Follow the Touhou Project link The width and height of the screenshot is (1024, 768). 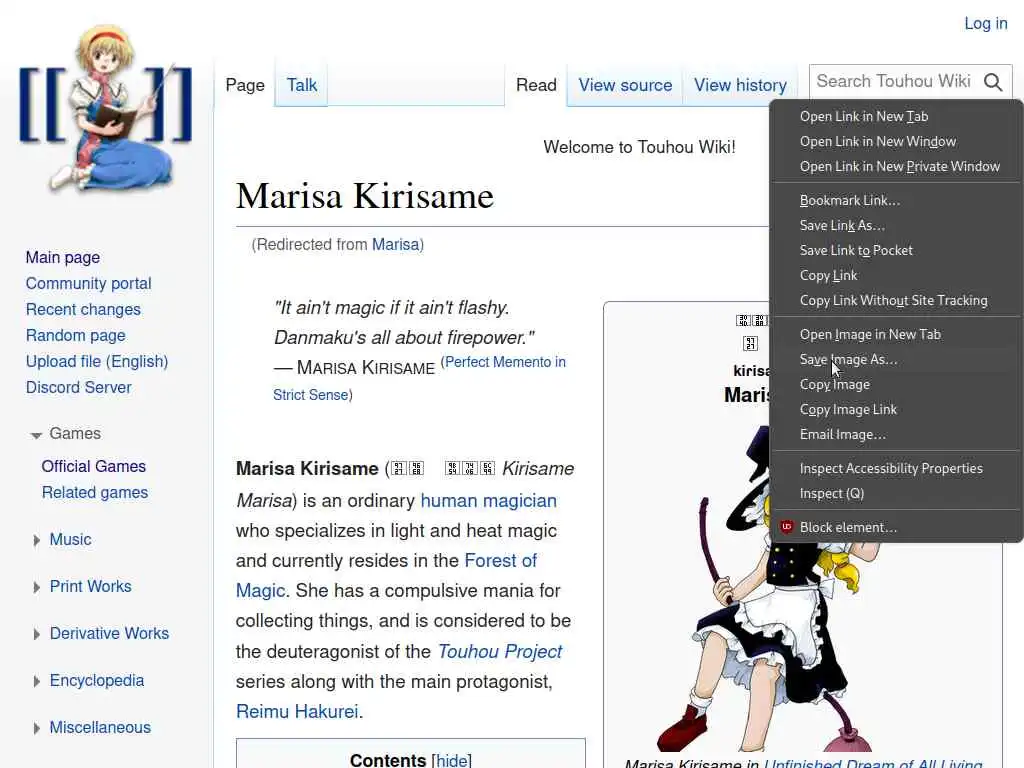tap(500, 651)
